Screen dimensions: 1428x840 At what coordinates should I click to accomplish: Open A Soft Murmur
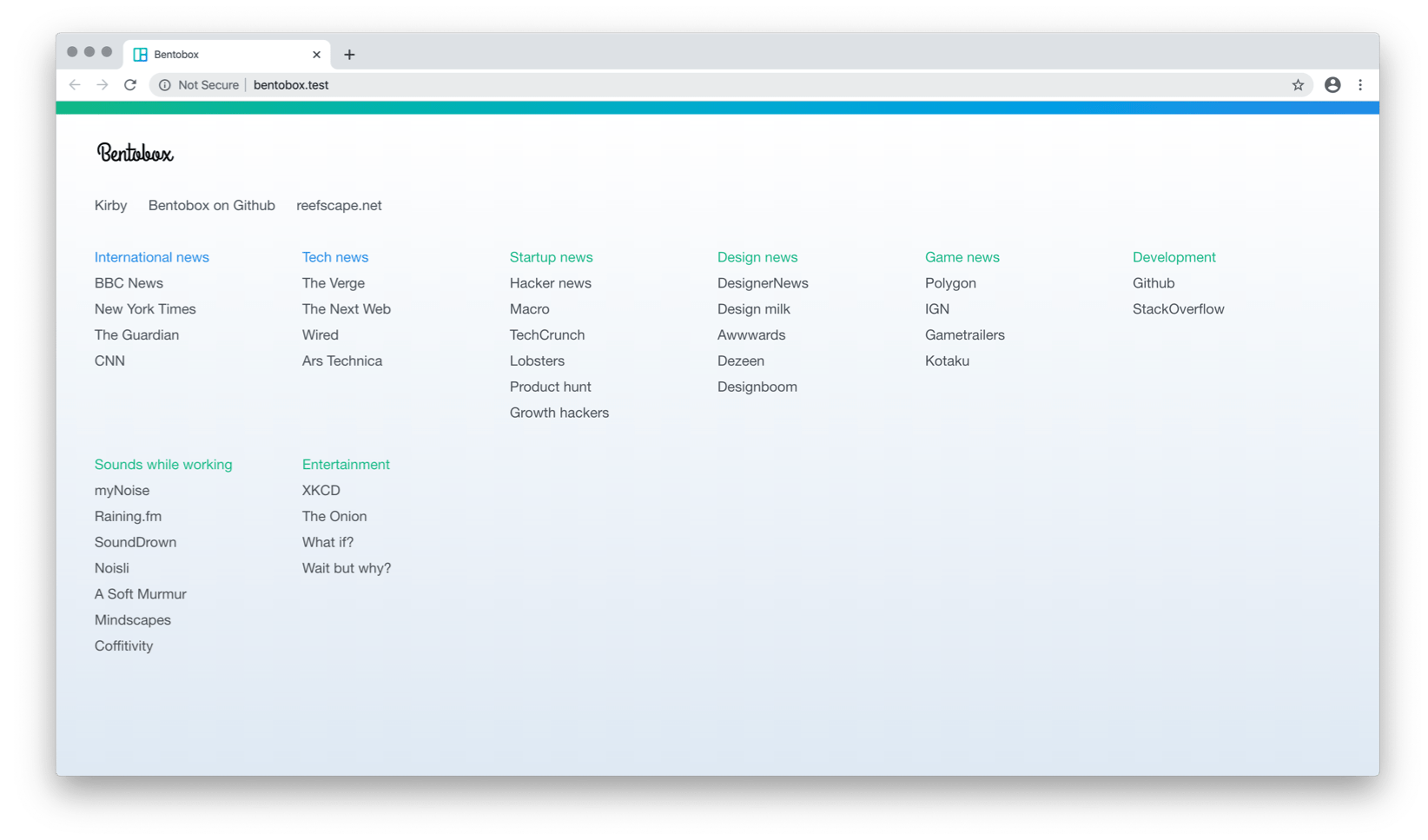[141, 595]
